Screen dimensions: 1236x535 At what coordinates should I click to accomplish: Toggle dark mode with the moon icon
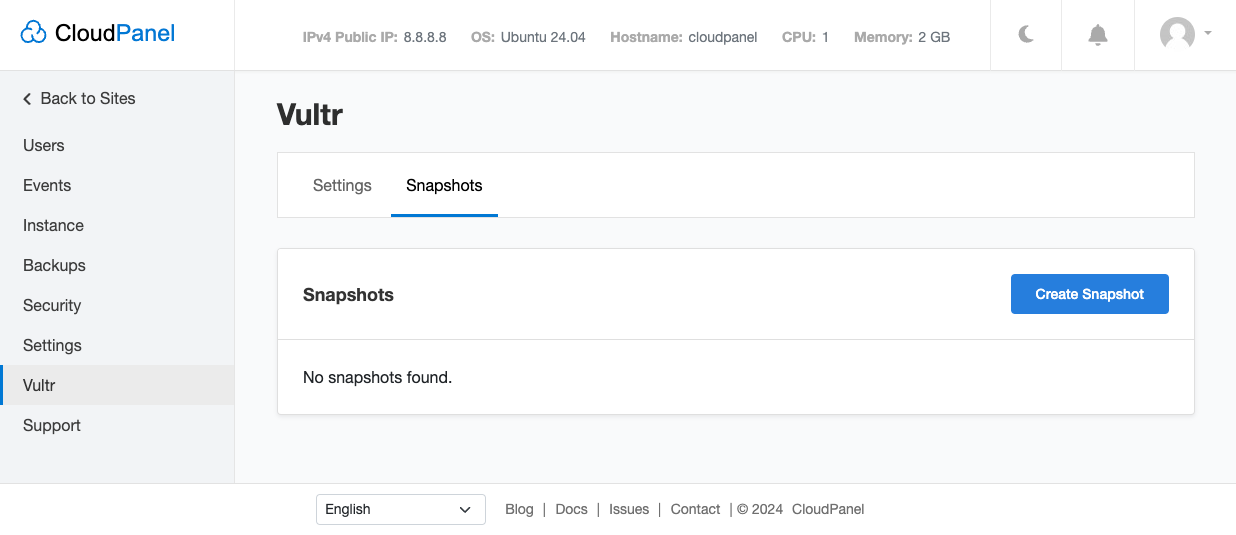1026,35
